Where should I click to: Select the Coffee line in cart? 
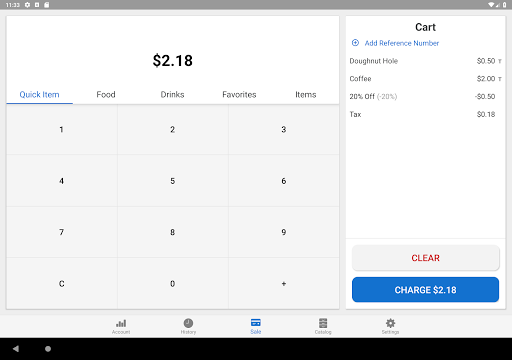coord(426,79)
